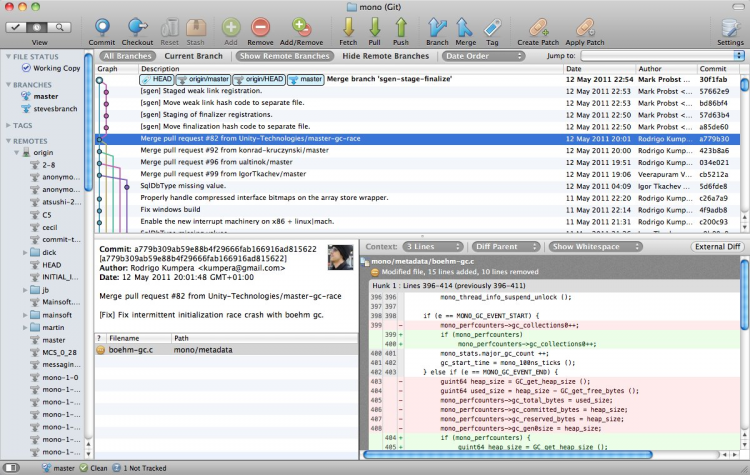Viewport: 750px width, 475px height.
Task: Select the All Branches tab
Action: click(127, 56)
